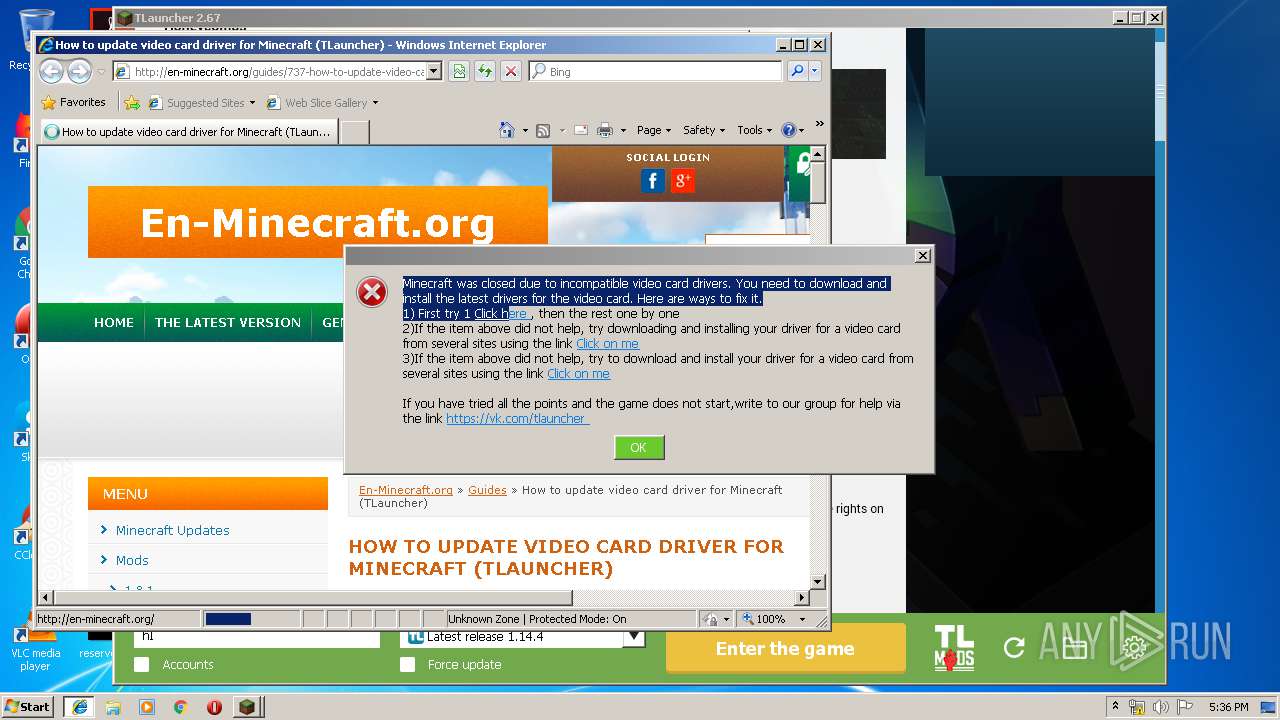Click the Opera icon in taskbar
The height and width of the screenshot is (720, 1280).
coord(214,707)
